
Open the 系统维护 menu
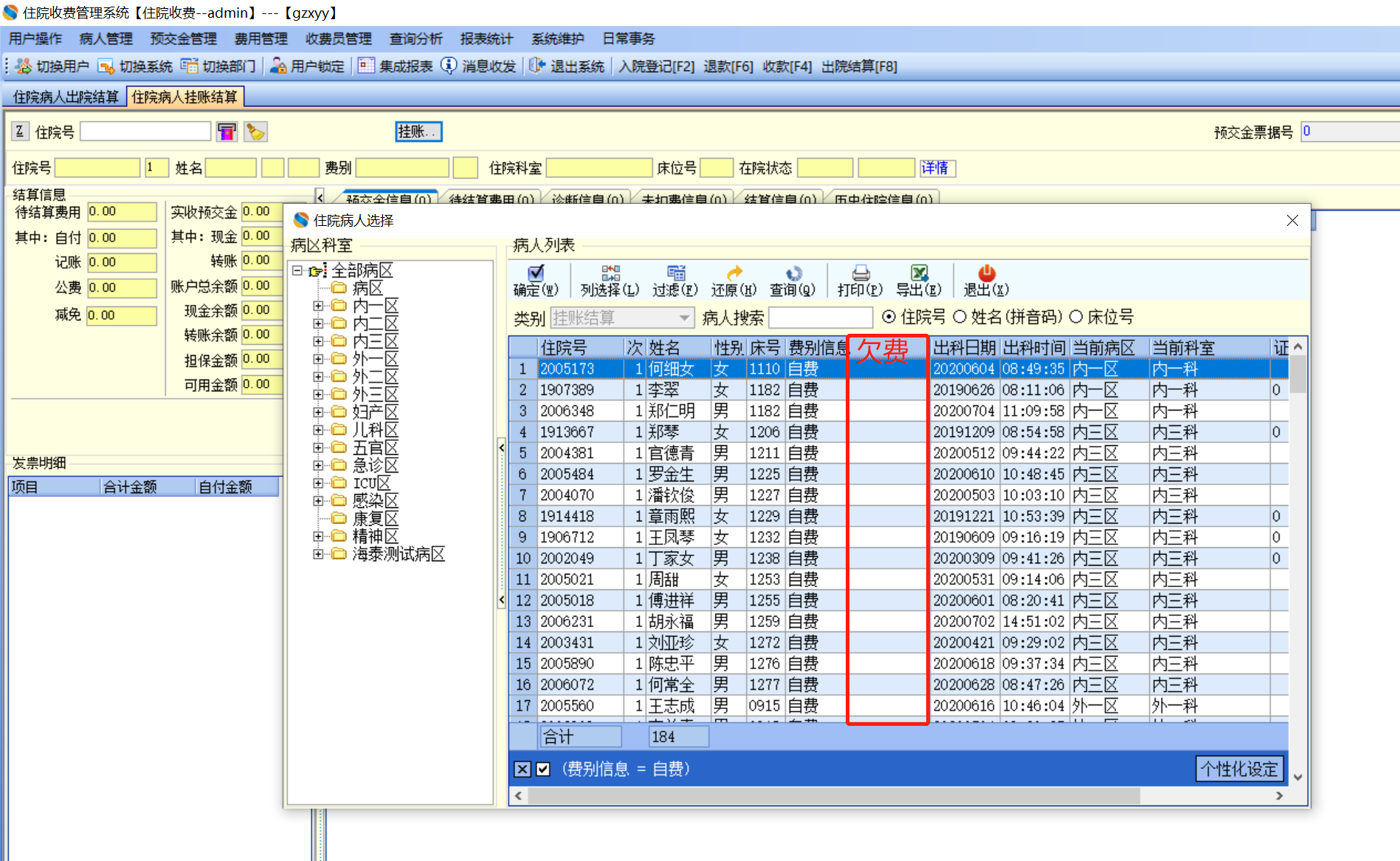[x=558, y=39]
